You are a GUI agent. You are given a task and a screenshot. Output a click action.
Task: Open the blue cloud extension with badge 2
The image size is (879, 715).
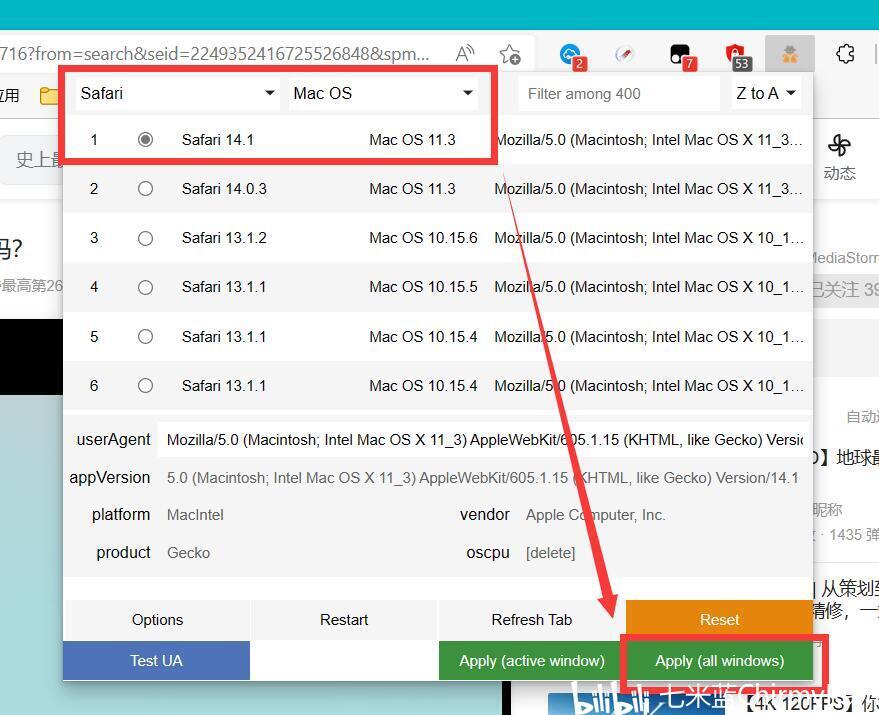[571, 56]
